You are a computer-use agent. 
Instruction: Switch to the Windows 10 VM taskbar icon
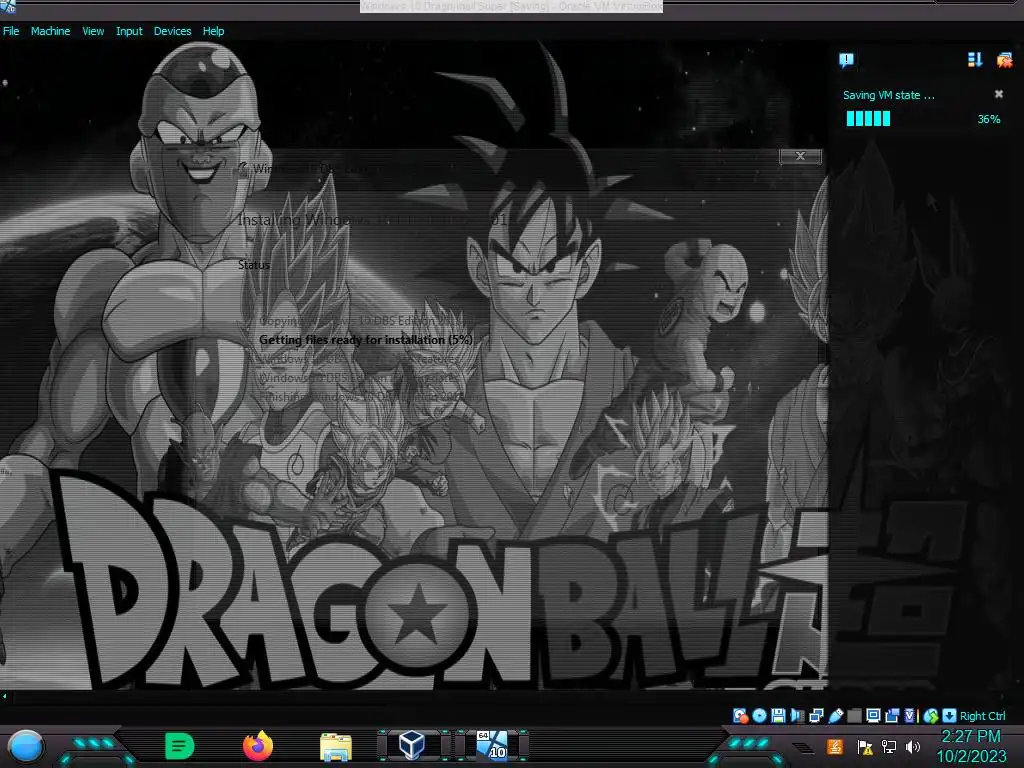[x=492, y=745]
